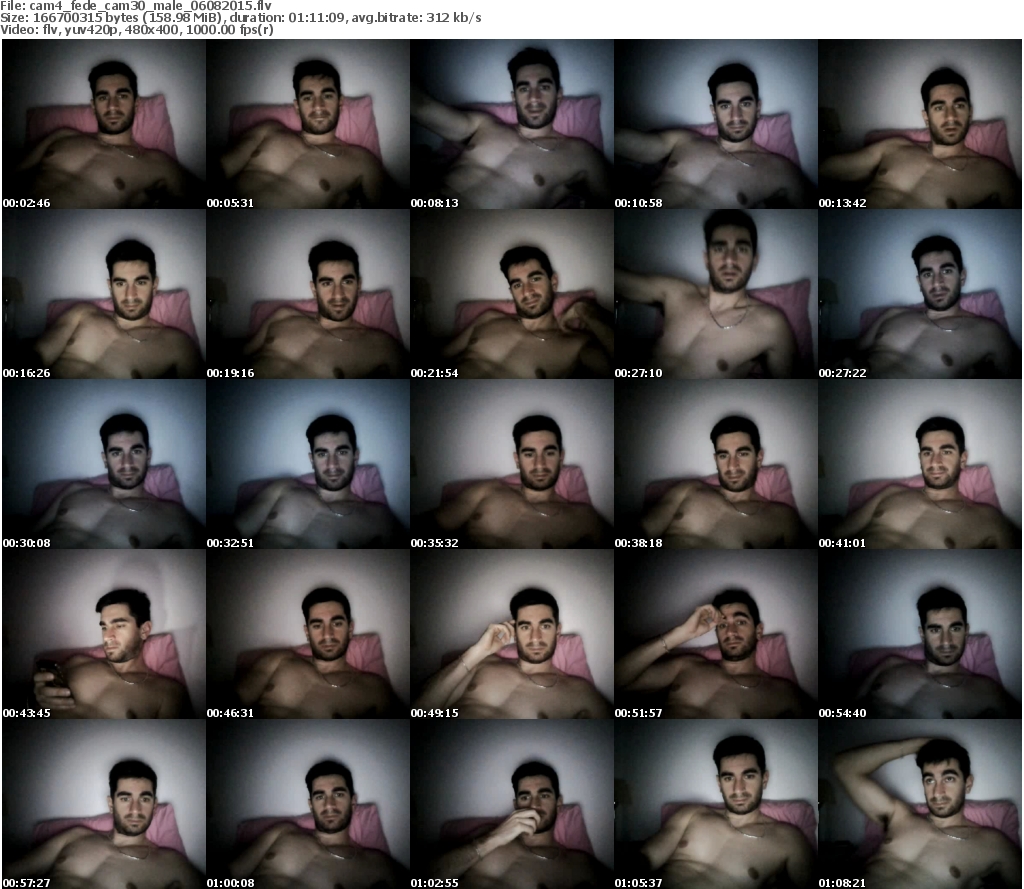The height and width of the screenshot is (889, 1024).
Task: Open the thumbnail stamped 00:10:58
Action: 716,124
